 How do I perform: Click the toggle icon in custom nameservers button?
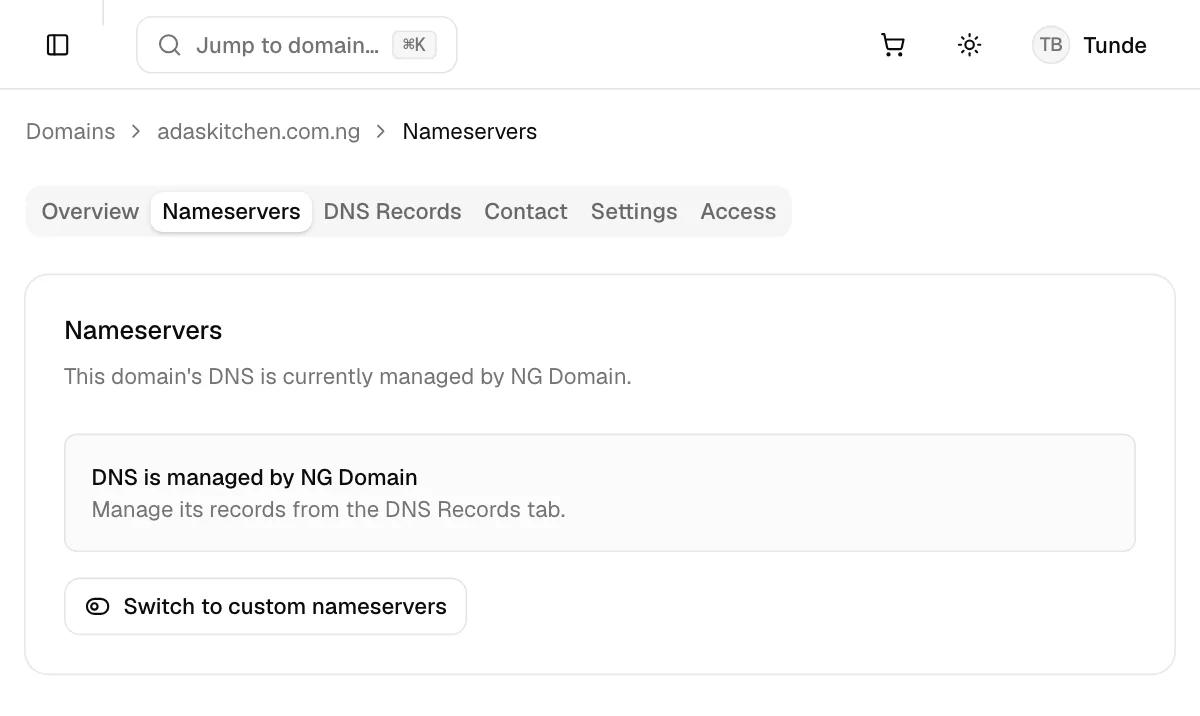point(98,606)
